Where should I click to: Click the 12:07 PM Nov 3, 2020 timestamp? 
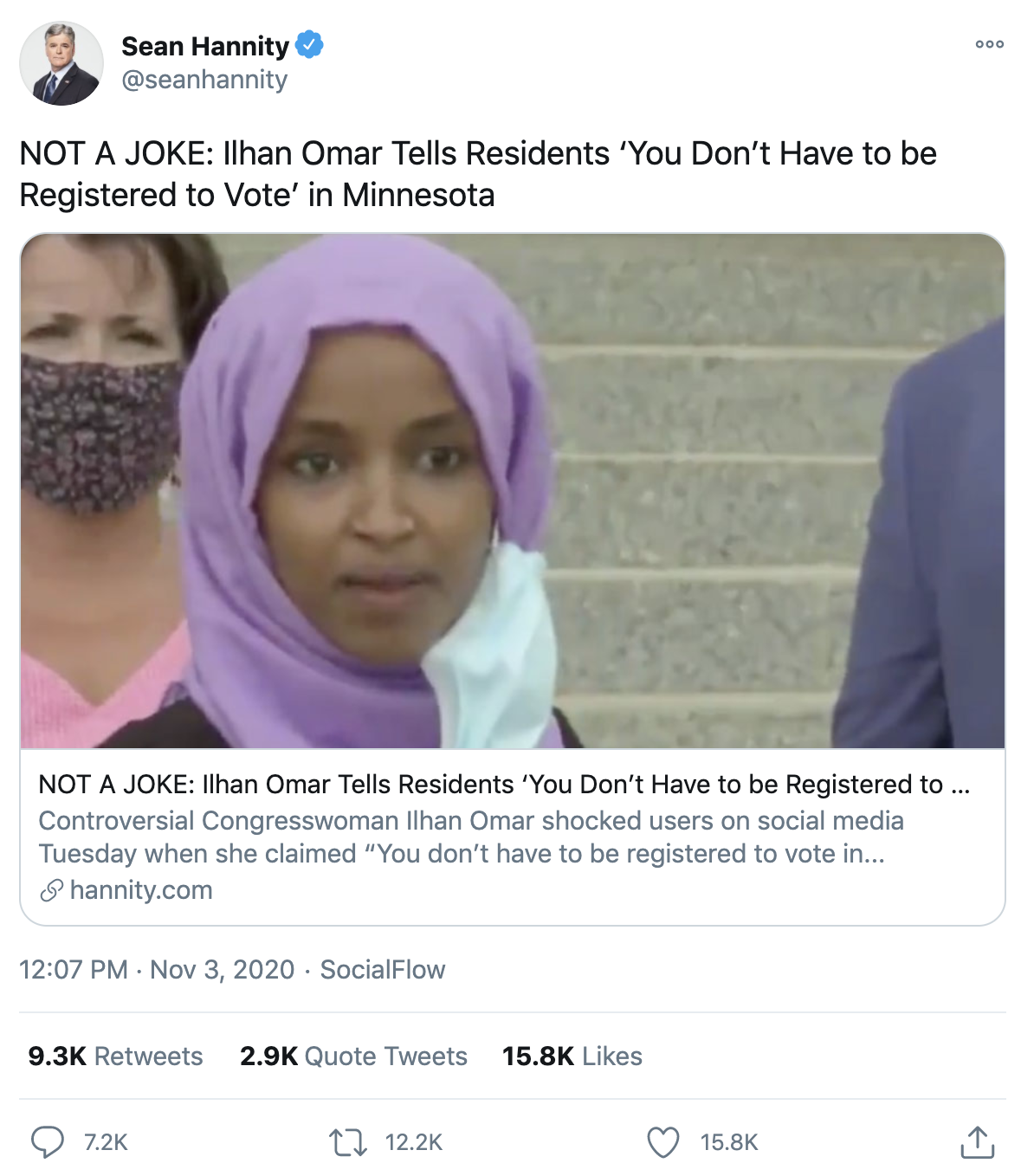coord(157,970)
